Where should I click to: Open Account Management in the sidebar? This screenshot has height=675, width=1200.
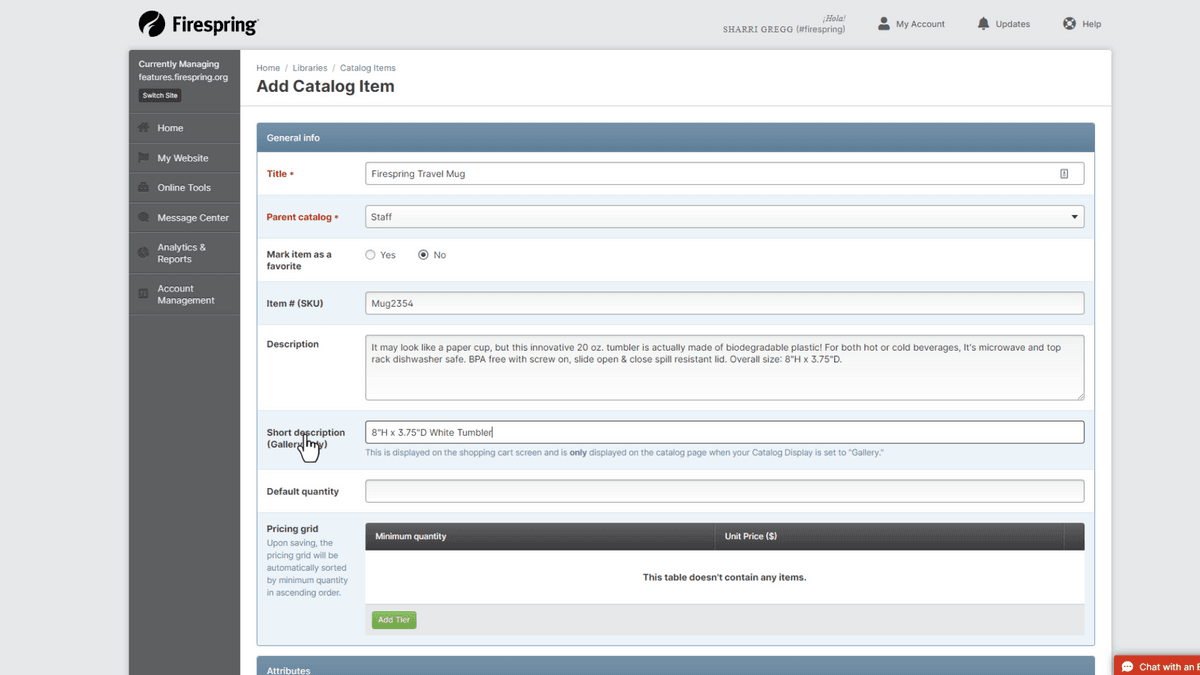click(x=185, y=294)
